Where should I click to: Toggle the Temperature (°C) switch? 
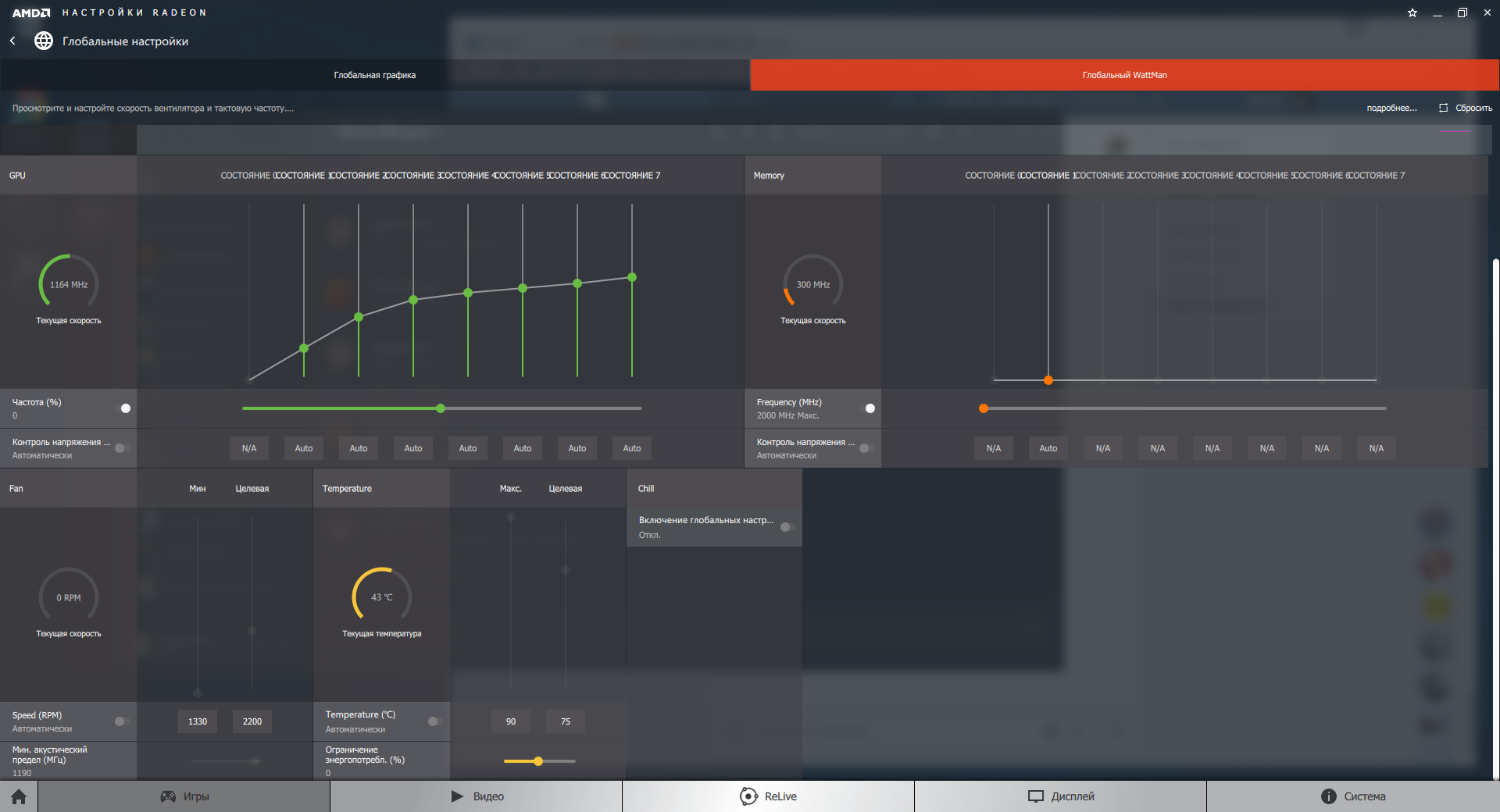tap(435, 721)
